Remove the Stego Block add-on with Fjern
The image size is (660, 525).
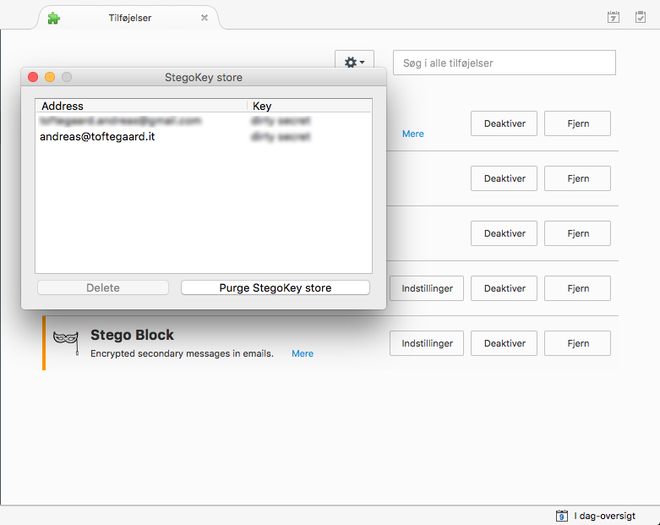click(578, 343)
